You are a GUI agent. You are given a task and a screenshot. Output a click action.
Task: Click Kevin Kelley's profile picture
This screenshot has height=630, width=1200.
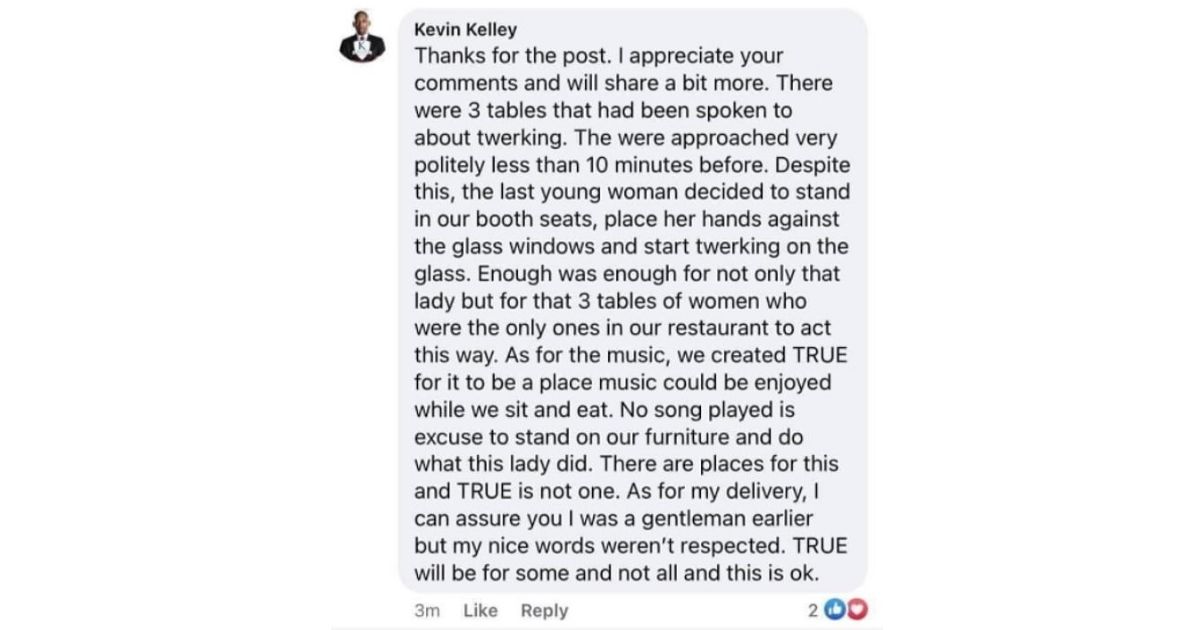coord(362,39)
